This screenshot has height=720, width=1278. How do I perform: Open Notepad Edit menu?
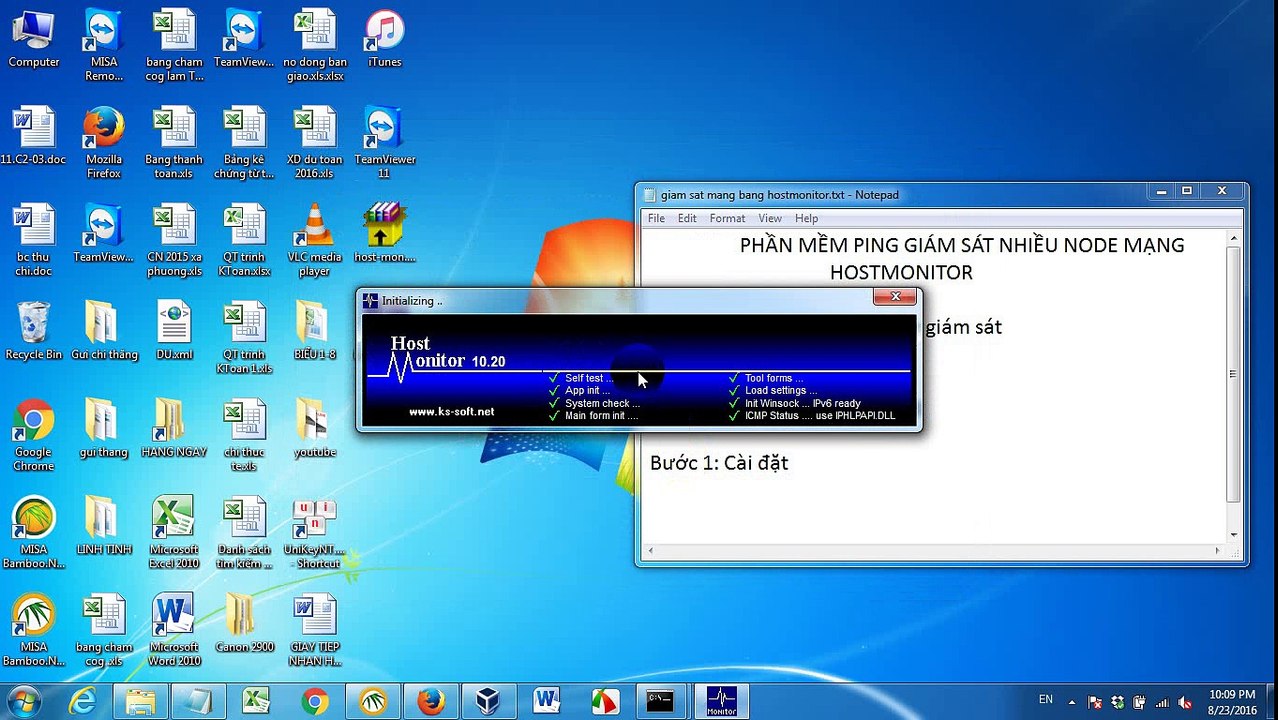(687, 218)
